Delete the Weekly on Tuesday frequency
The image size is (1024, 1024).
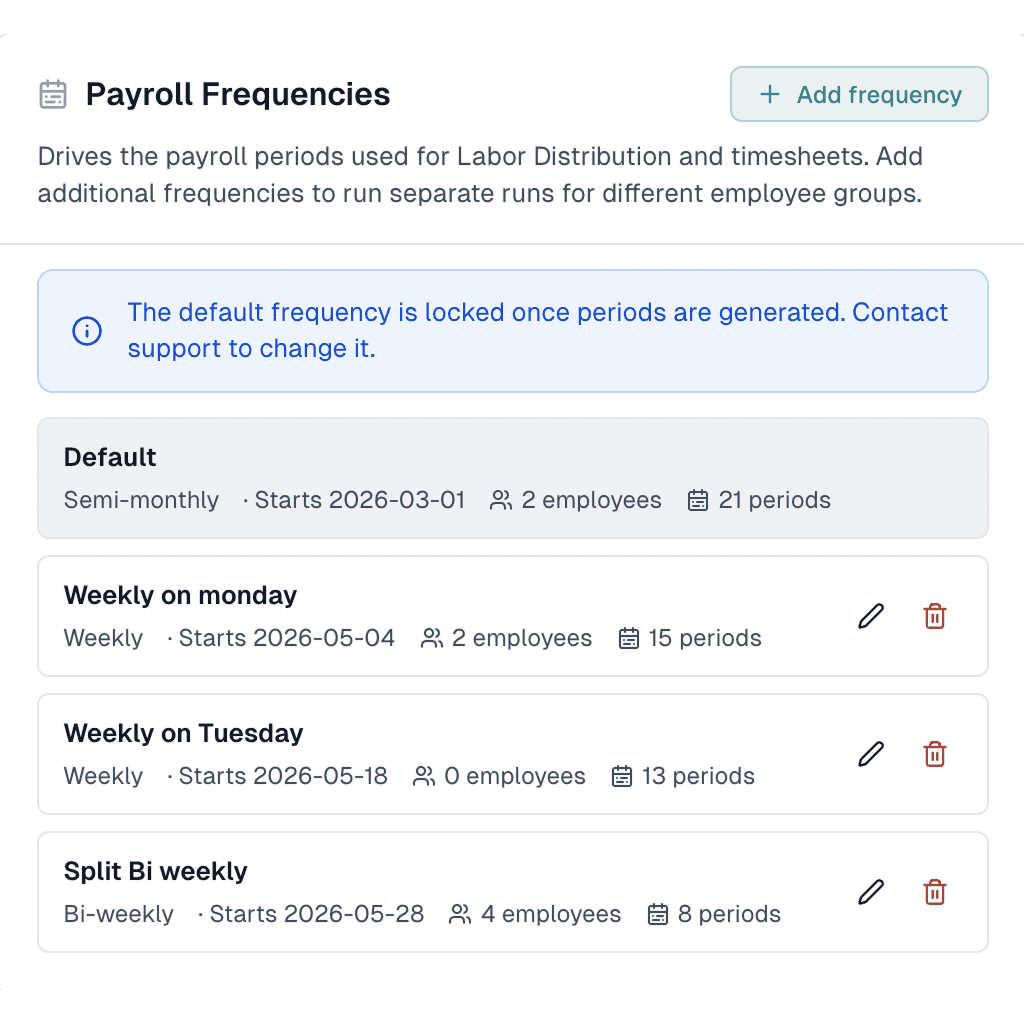click(x=935, y=754)
